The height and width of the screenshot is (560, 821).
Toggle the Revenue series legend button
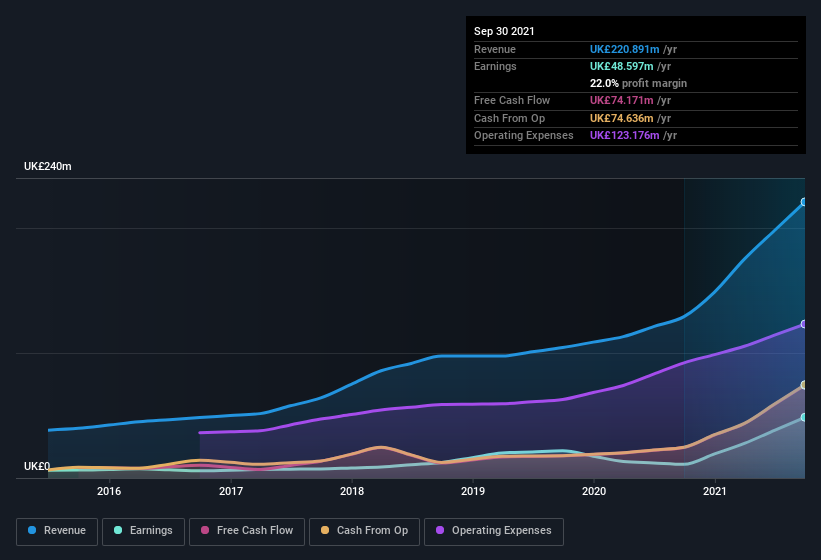click(57, 530)
